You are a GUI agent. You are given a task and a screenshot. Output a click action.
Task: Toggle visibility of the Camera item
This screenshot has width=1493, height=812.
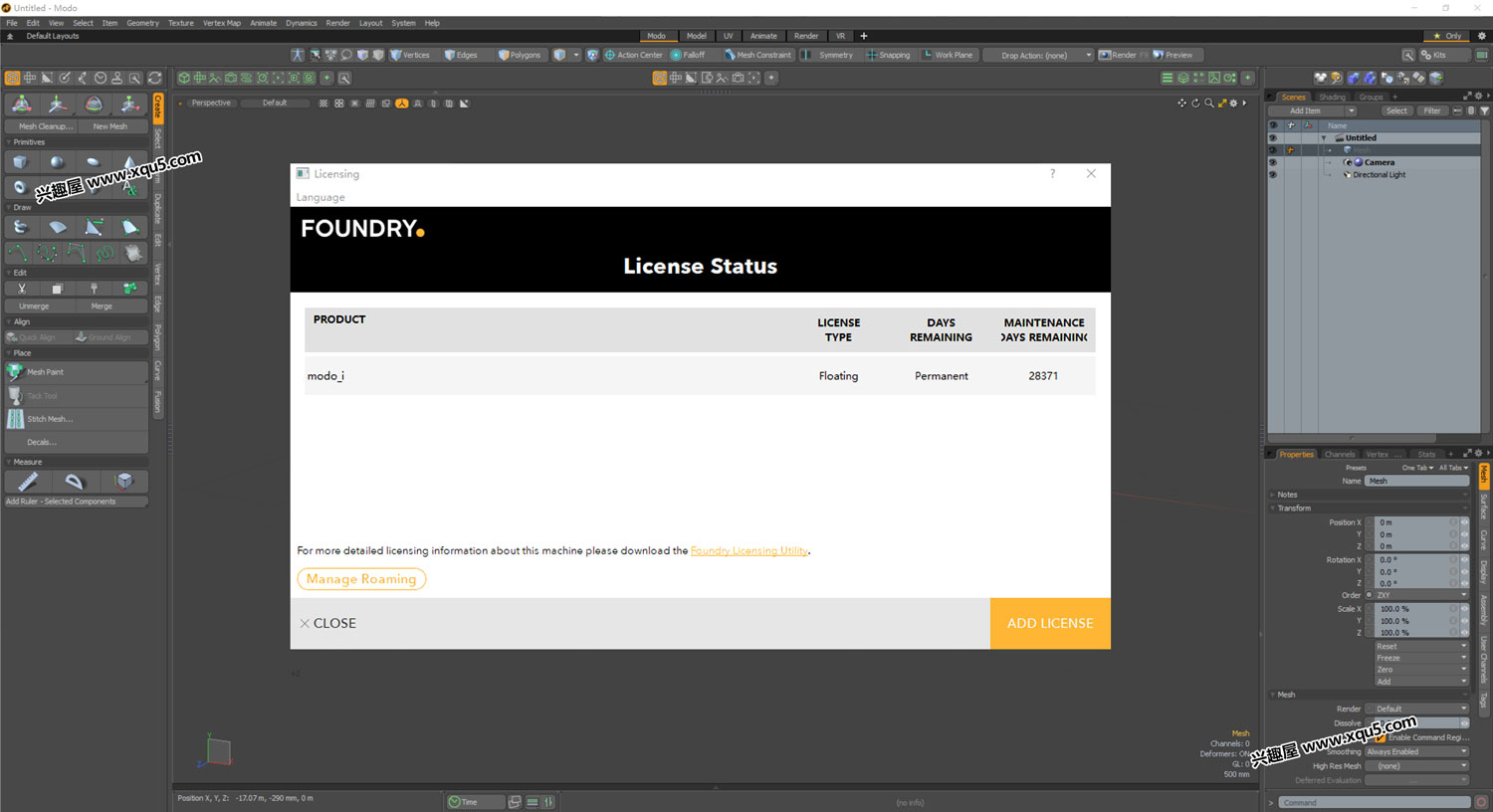tap(1273, 162)
